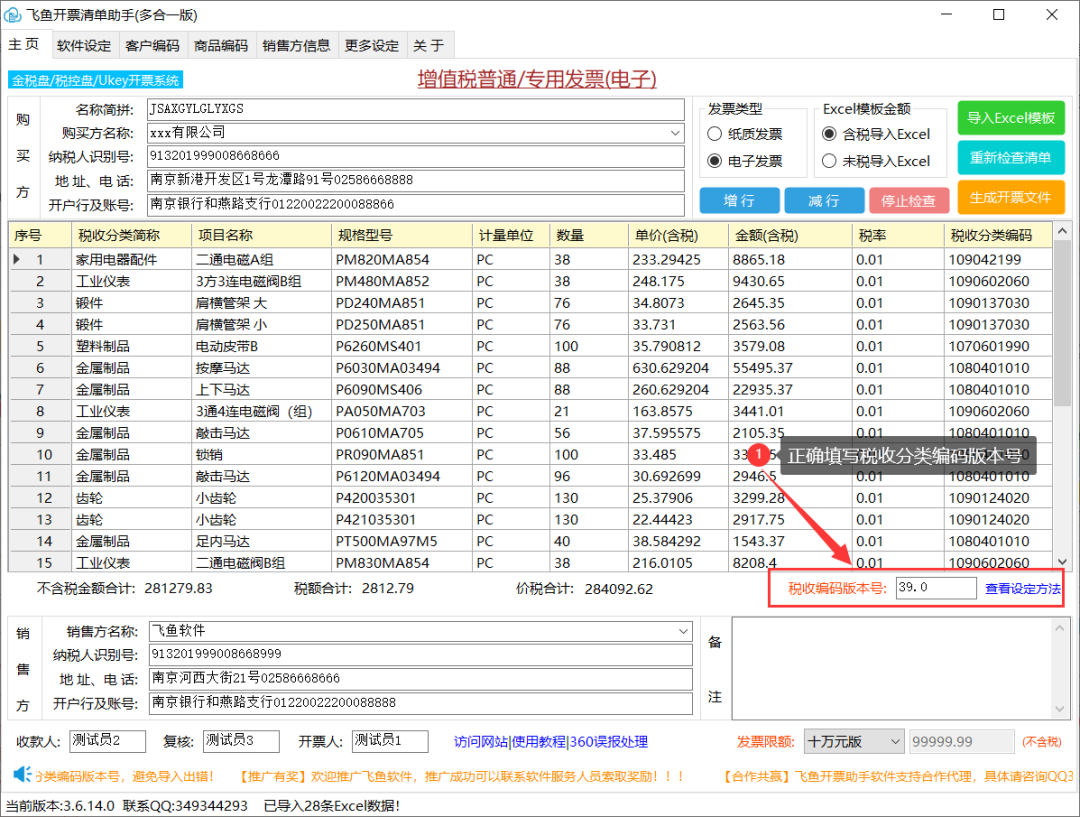
Task: Click the table vertical scrollbar thumb
Action: tap(1061, 323)
